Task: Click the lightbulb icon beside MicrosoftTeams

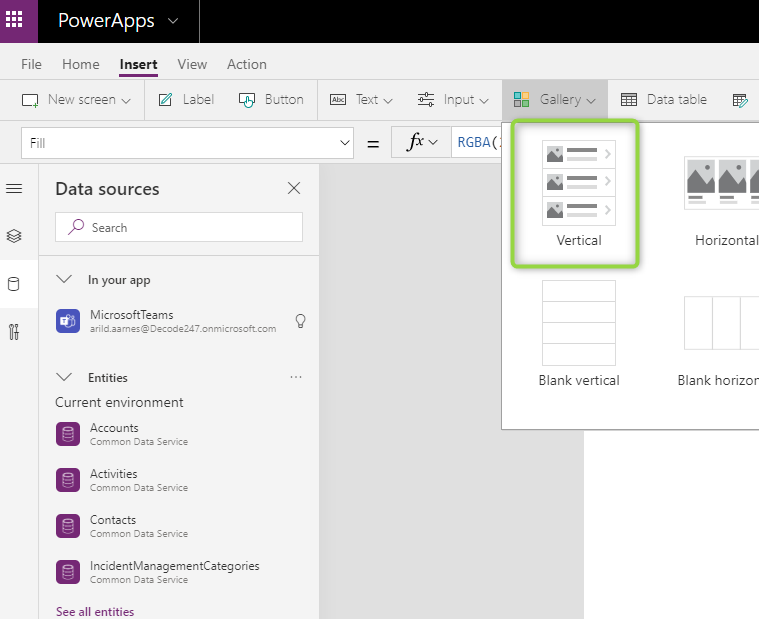Action: tap(301, 321)
